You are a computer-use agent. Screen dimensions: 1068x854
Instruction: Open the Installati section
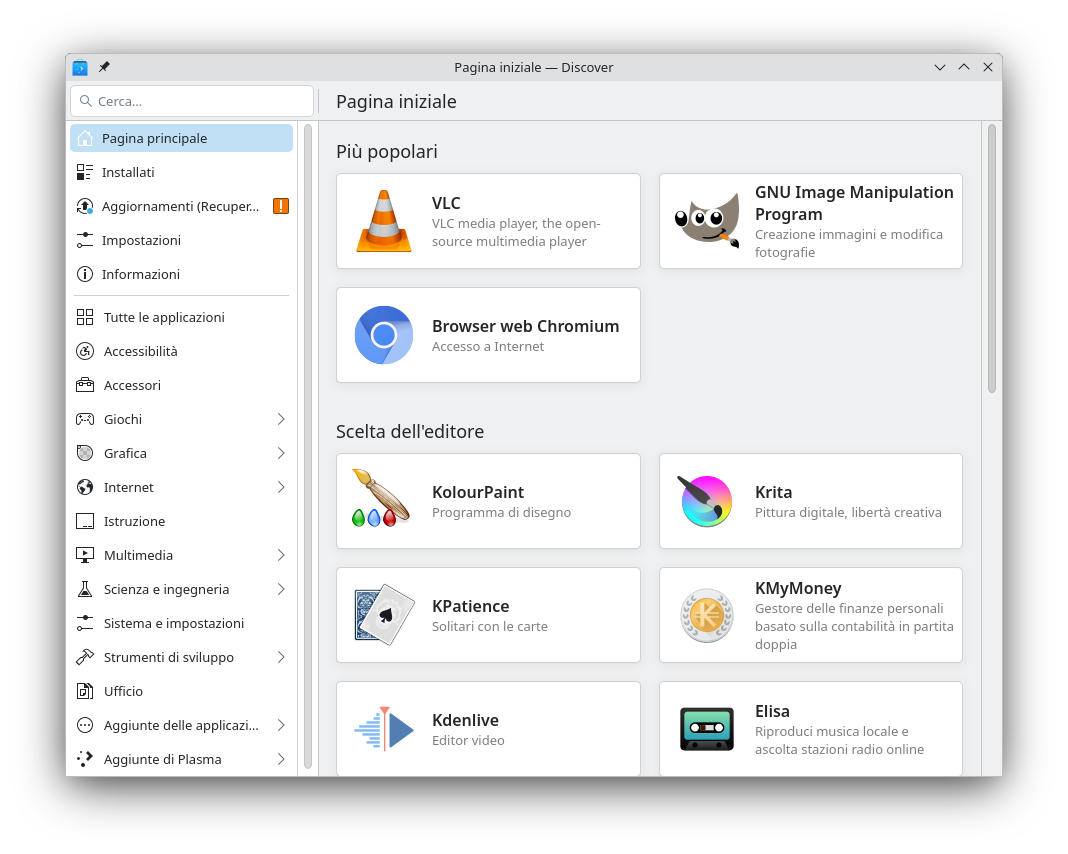[x=128, y=172]
